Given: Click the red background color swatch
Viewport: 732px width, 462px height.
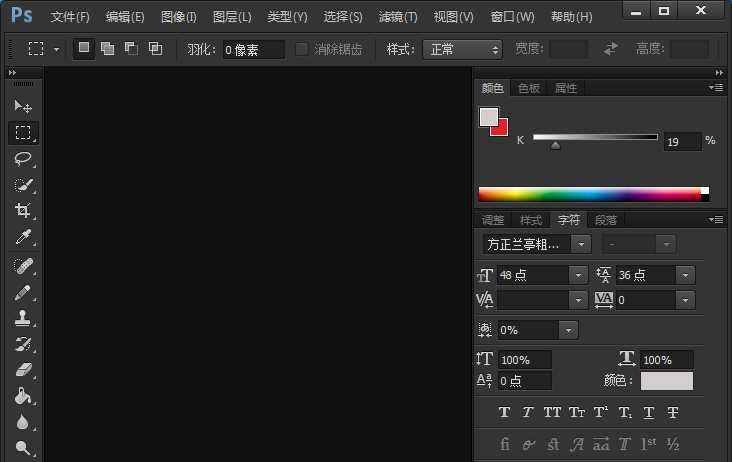Looking at the screenshot, I should click(502, 129).
